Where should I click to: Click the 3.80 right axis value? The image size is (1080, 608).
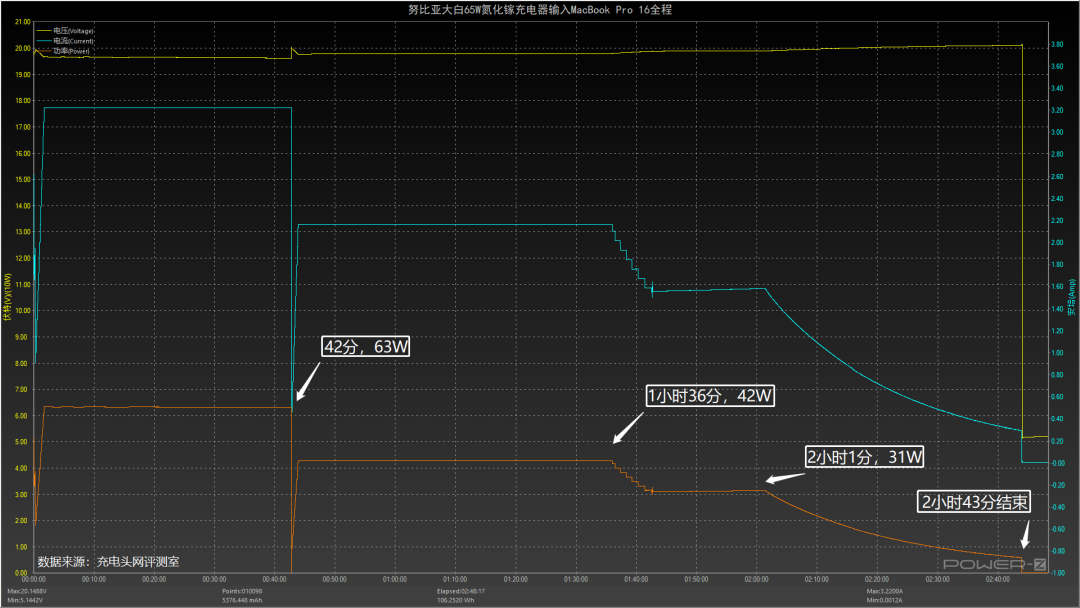tap(1057, 45)
